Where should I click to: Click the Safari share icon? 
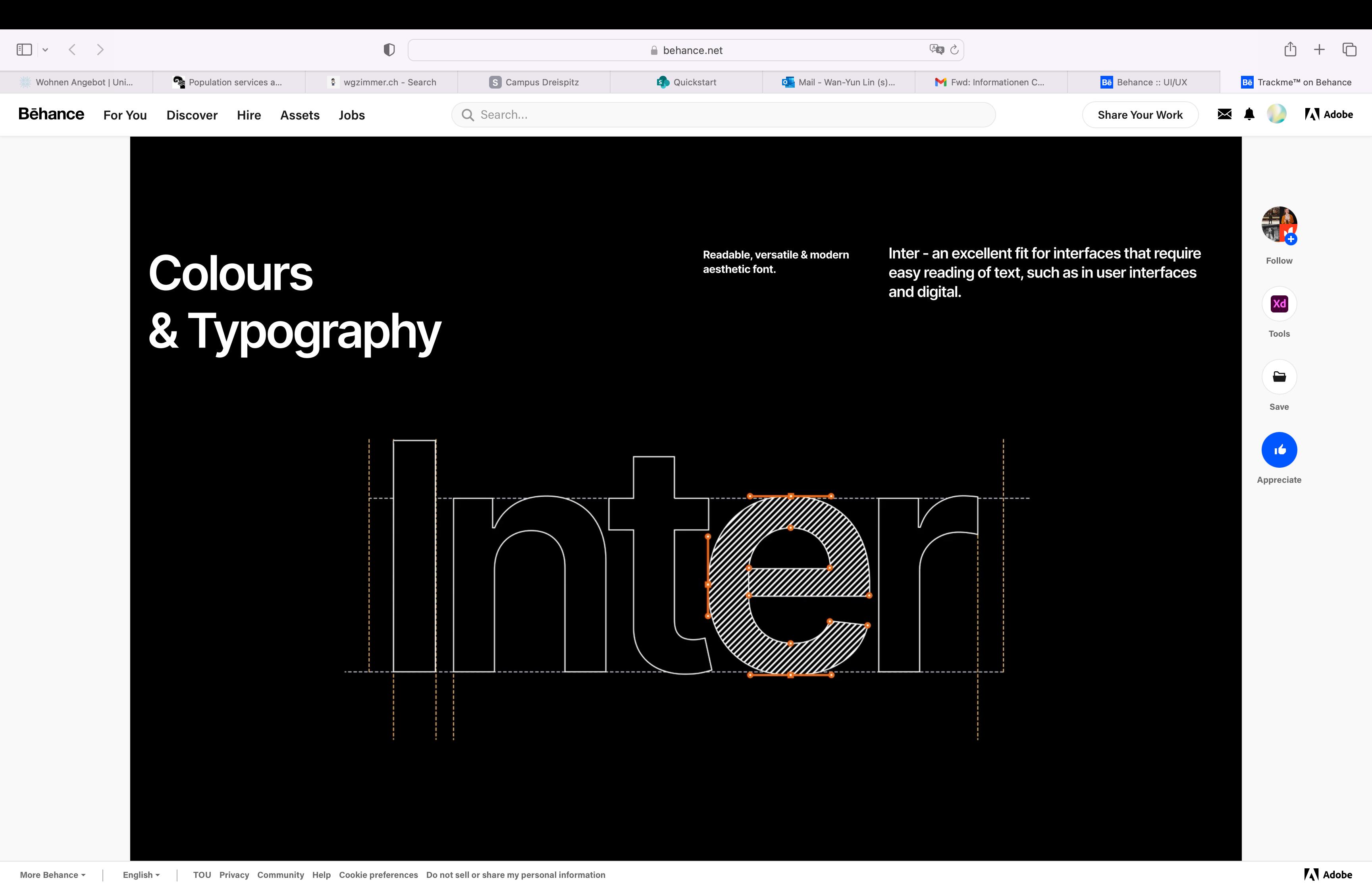(1290, 50)
